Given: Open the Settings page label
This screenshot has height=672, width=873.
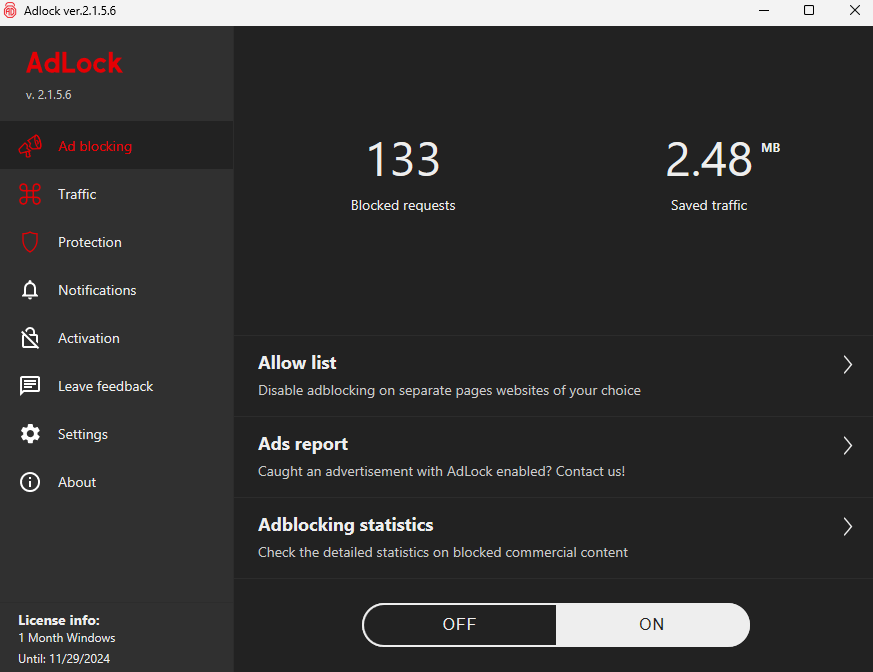Looking at the screenshot, I should (x=83, y=434).
